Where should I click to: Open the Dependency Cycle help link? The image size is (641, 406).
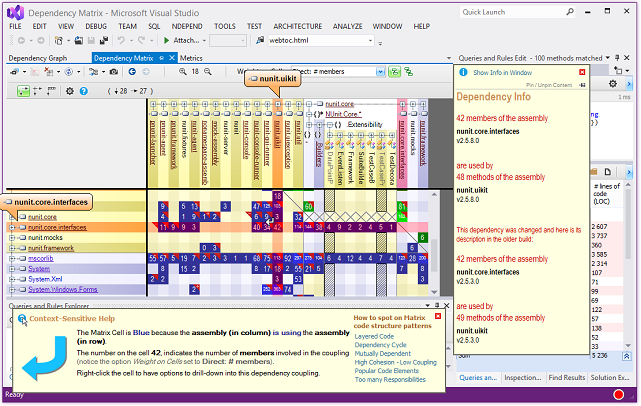coord(381,345)
